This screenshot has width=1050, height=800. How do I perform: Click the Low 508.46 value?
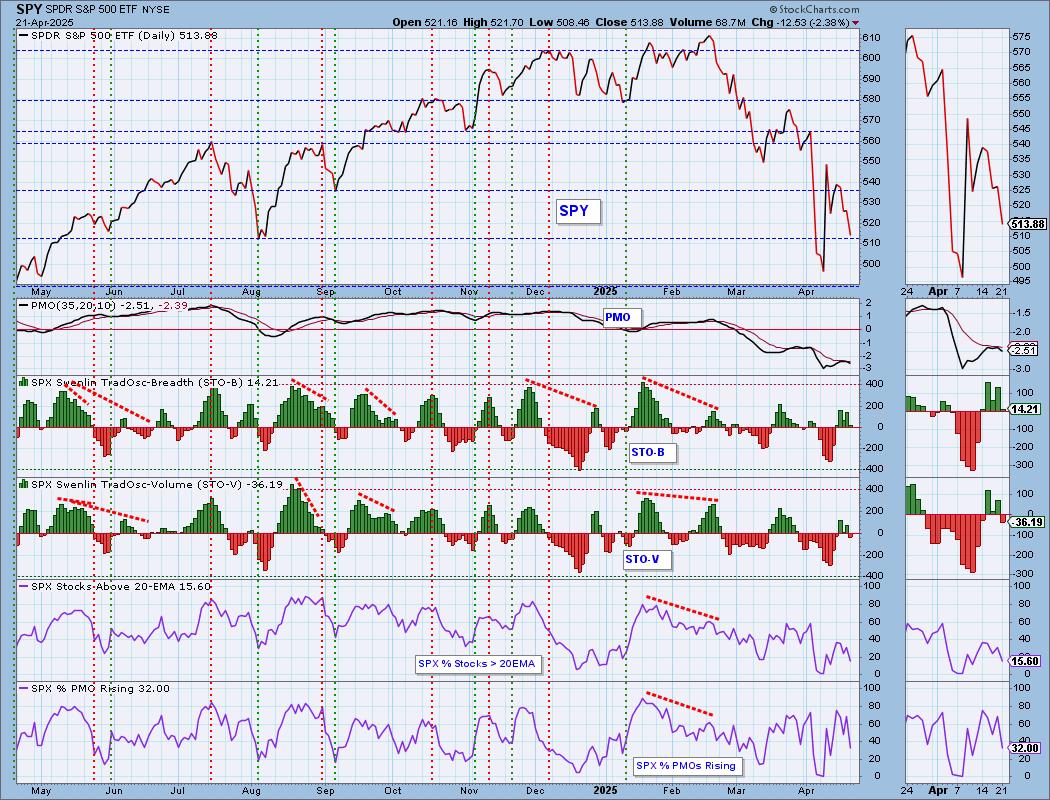pos(559,22)
